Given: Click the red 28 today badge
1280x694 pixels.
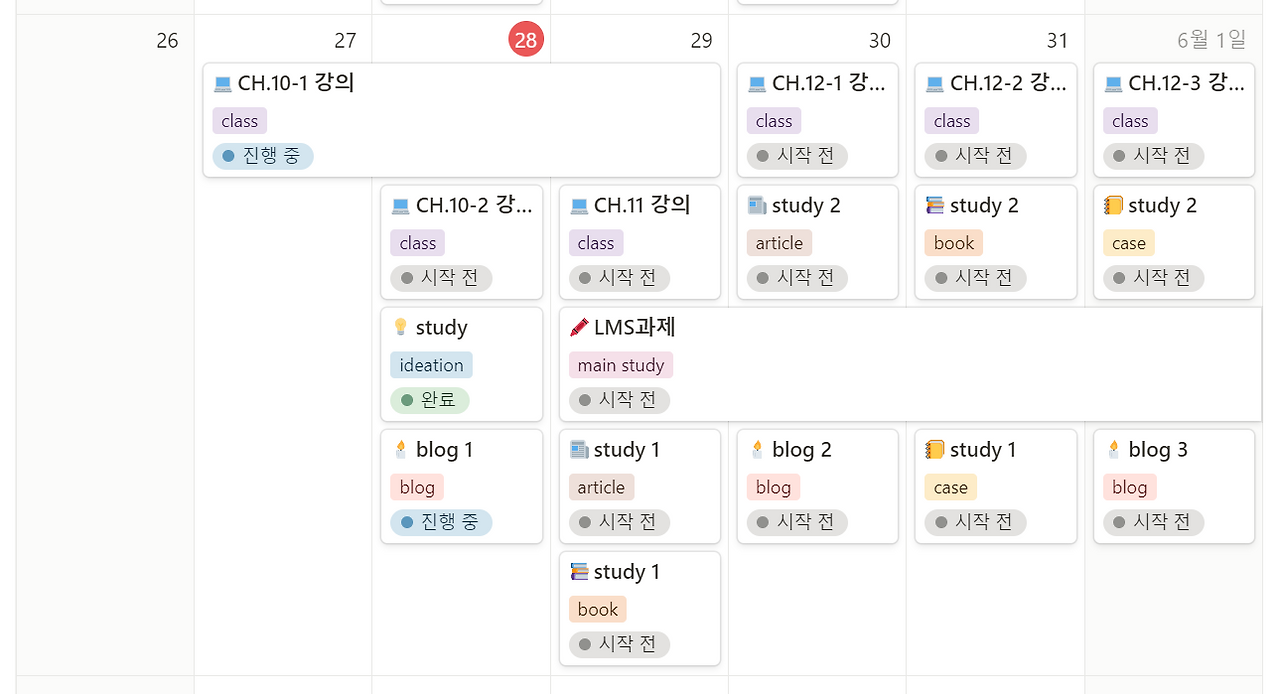Looking at the screenshot, I should 526,40.
